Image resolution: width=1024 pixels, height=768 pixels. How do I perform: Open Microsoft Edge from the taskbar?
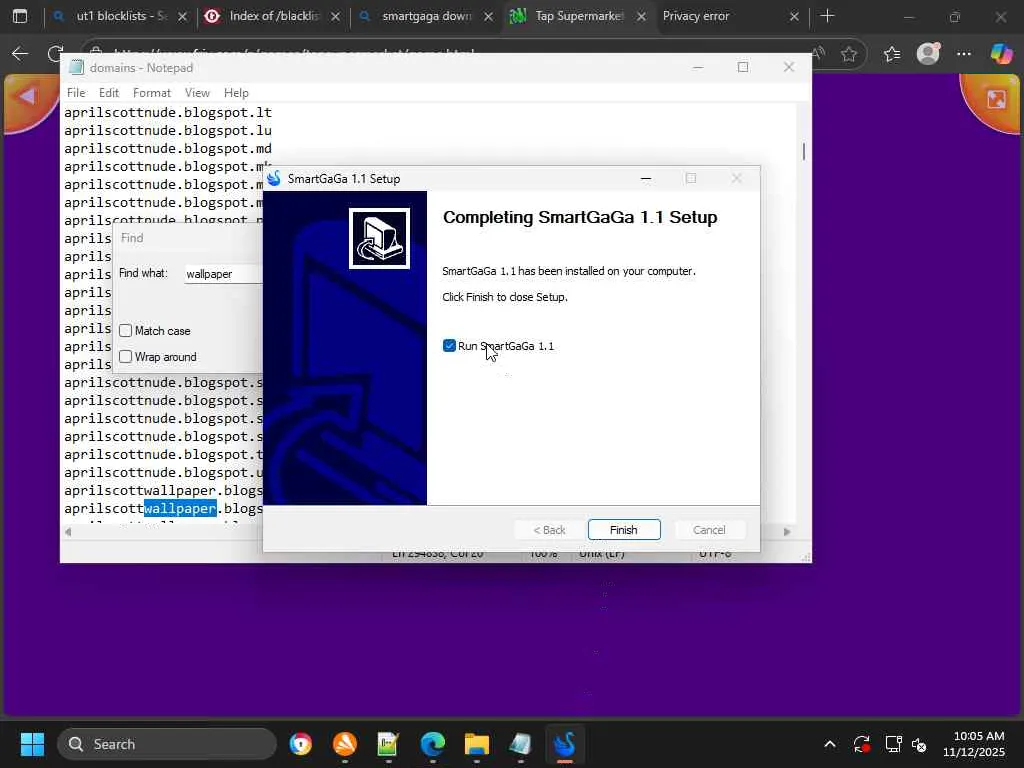click(x=432, y=744)
